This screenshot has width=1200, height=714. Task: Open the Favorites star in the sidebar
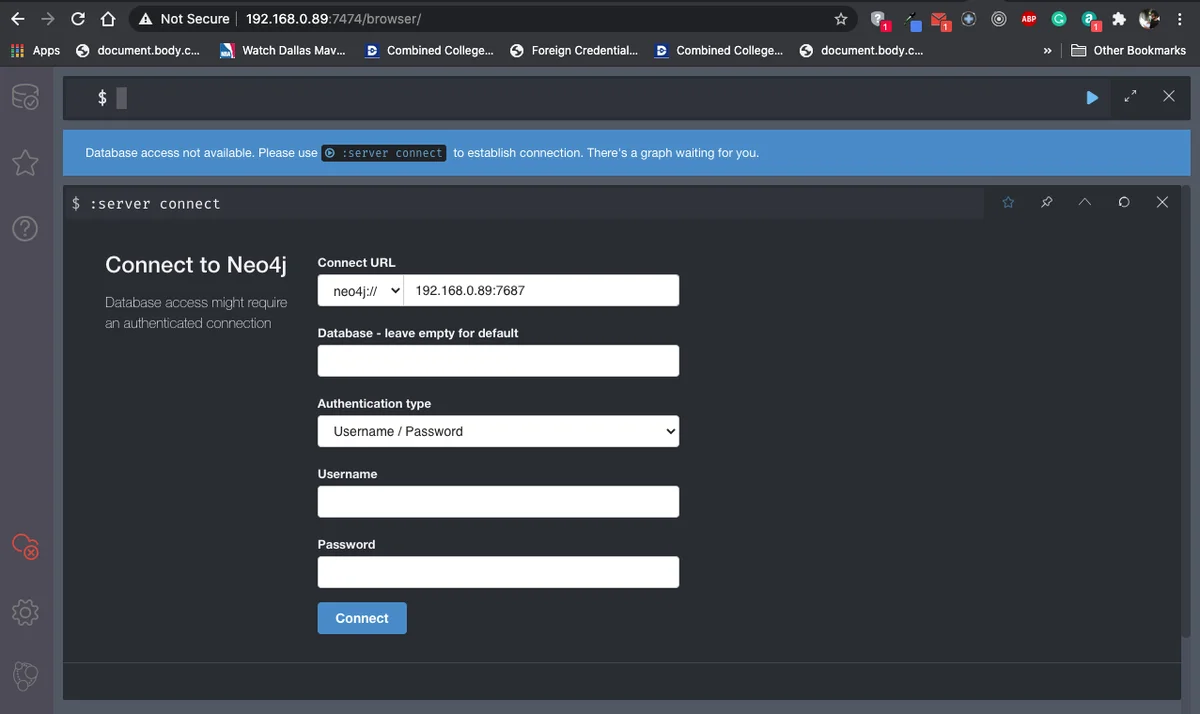[x=25, y=162]
